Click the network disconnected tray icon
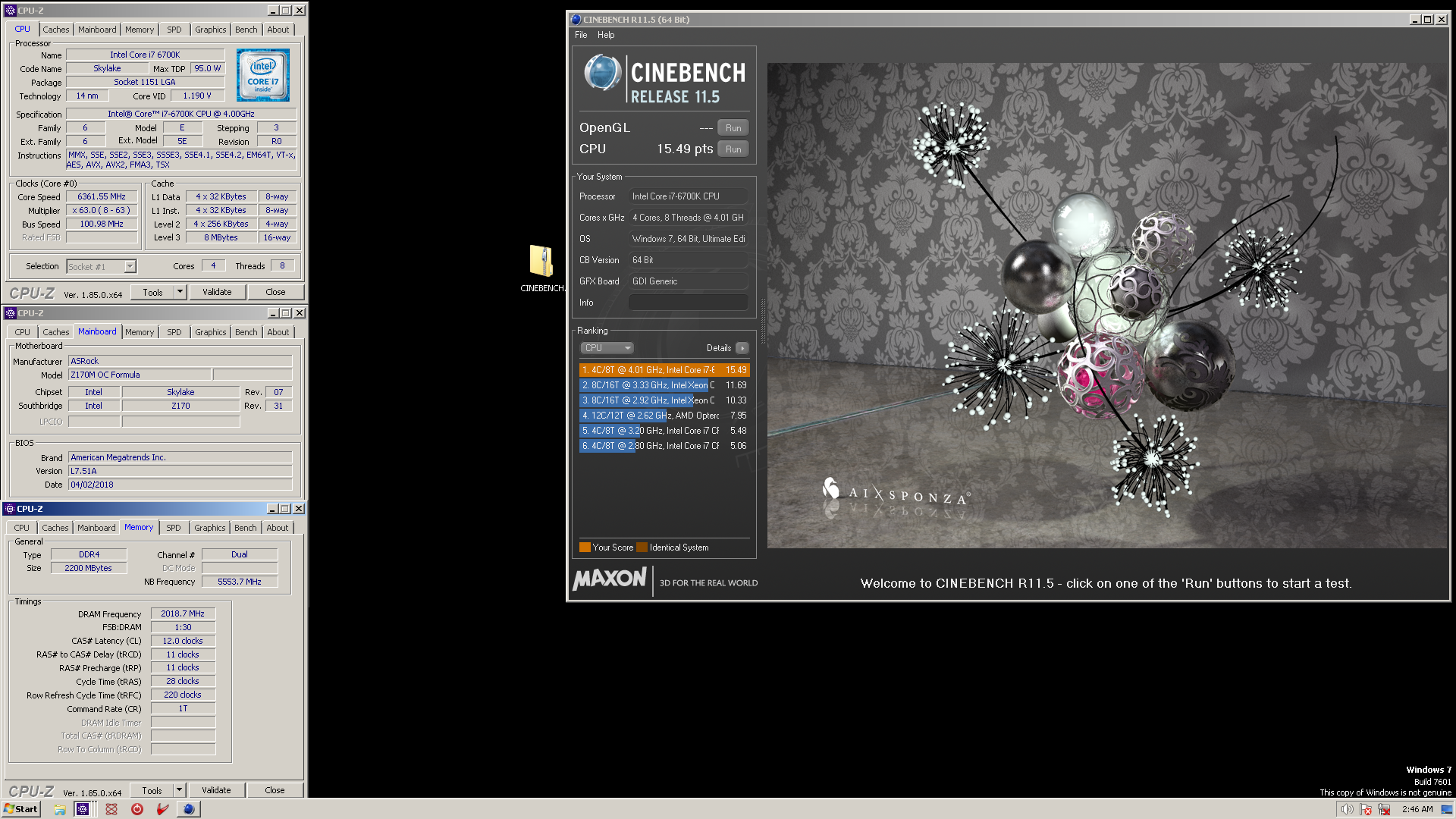Screen dimensions: 1456x819 1384,809
